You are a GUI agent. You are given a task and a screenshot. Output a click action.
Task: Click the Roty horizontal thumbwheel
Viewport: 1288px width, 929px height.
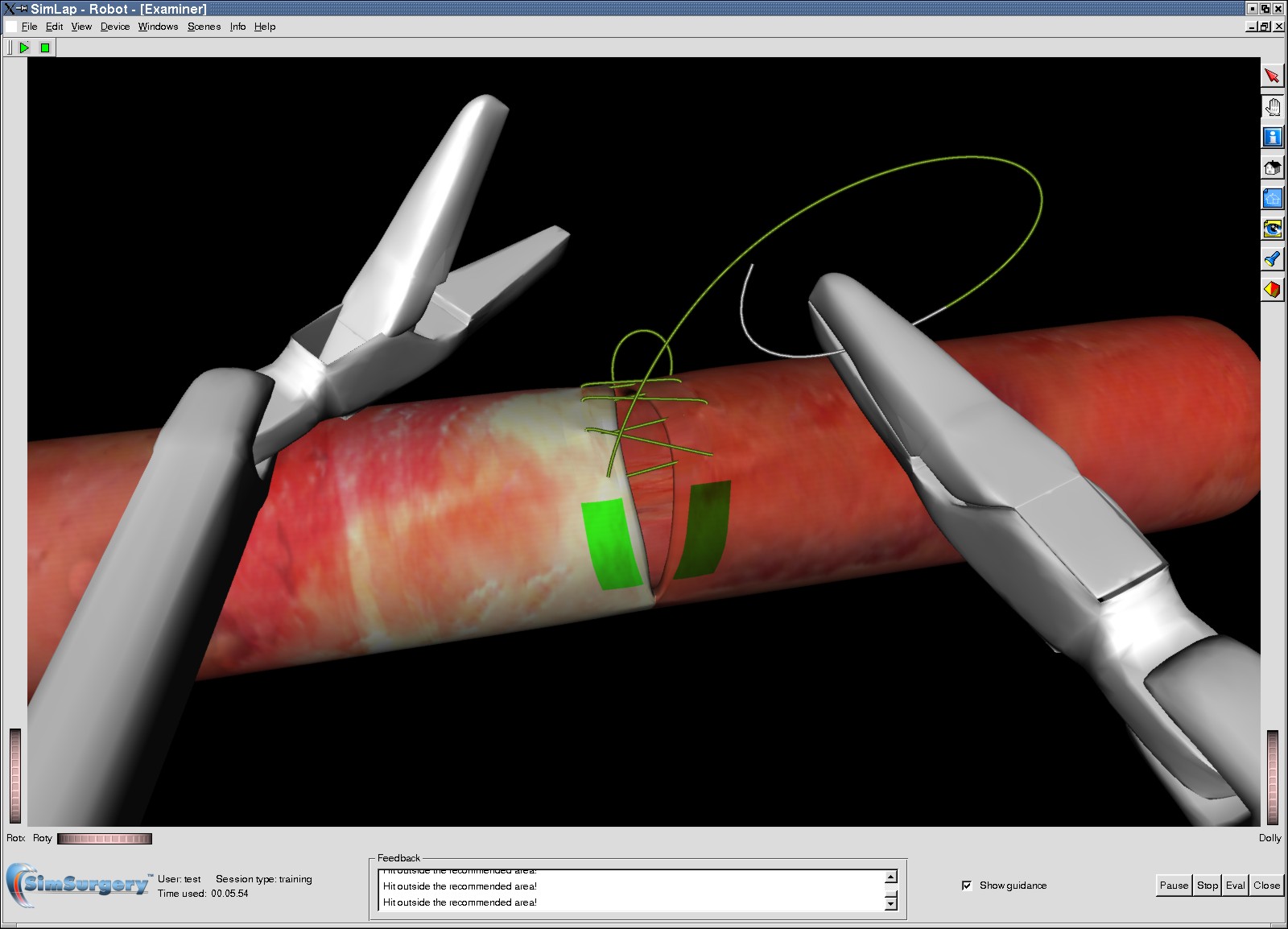pyautogui.click(x=105, y=839)
